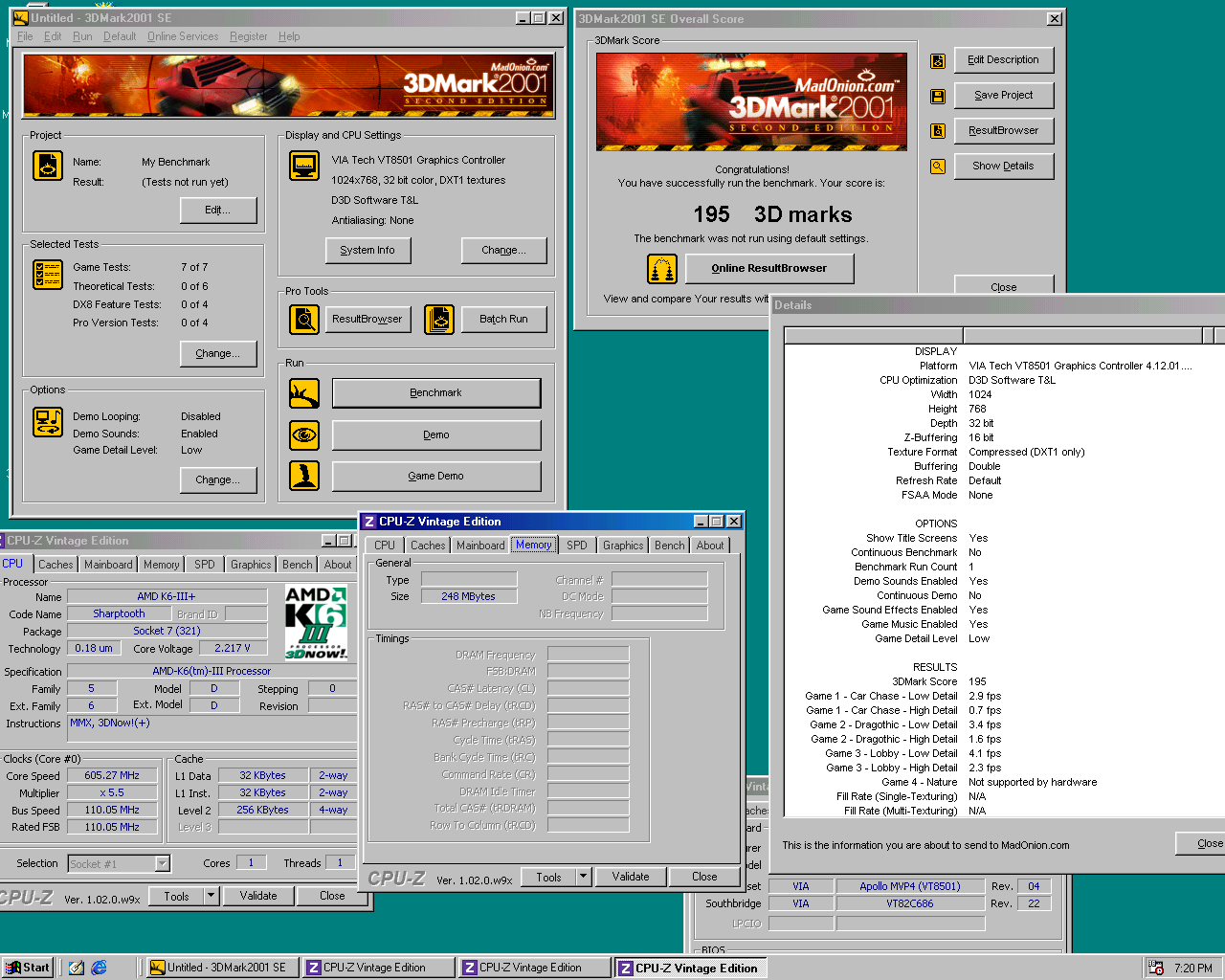
Task: Open the Edit menu in 3DMark2001
Action: pyautogui.click(x=53, y=36)
